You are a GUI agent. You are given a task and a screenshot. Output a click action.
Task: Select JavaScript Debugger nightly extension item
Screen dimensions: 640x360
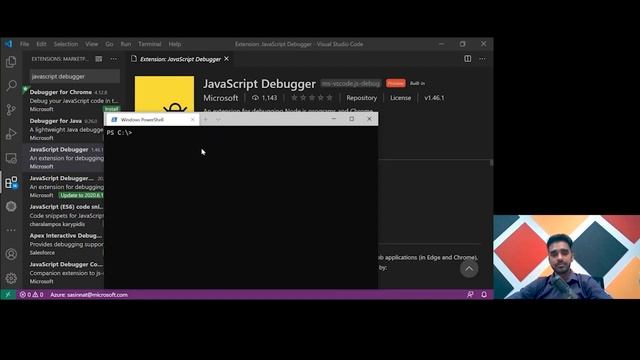64,187
